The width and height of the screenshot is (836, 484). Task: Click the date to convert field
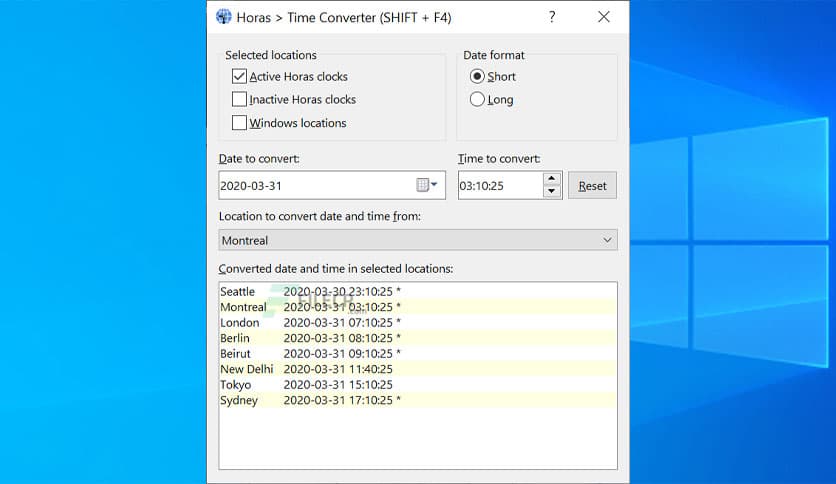[x=315, y=186]
